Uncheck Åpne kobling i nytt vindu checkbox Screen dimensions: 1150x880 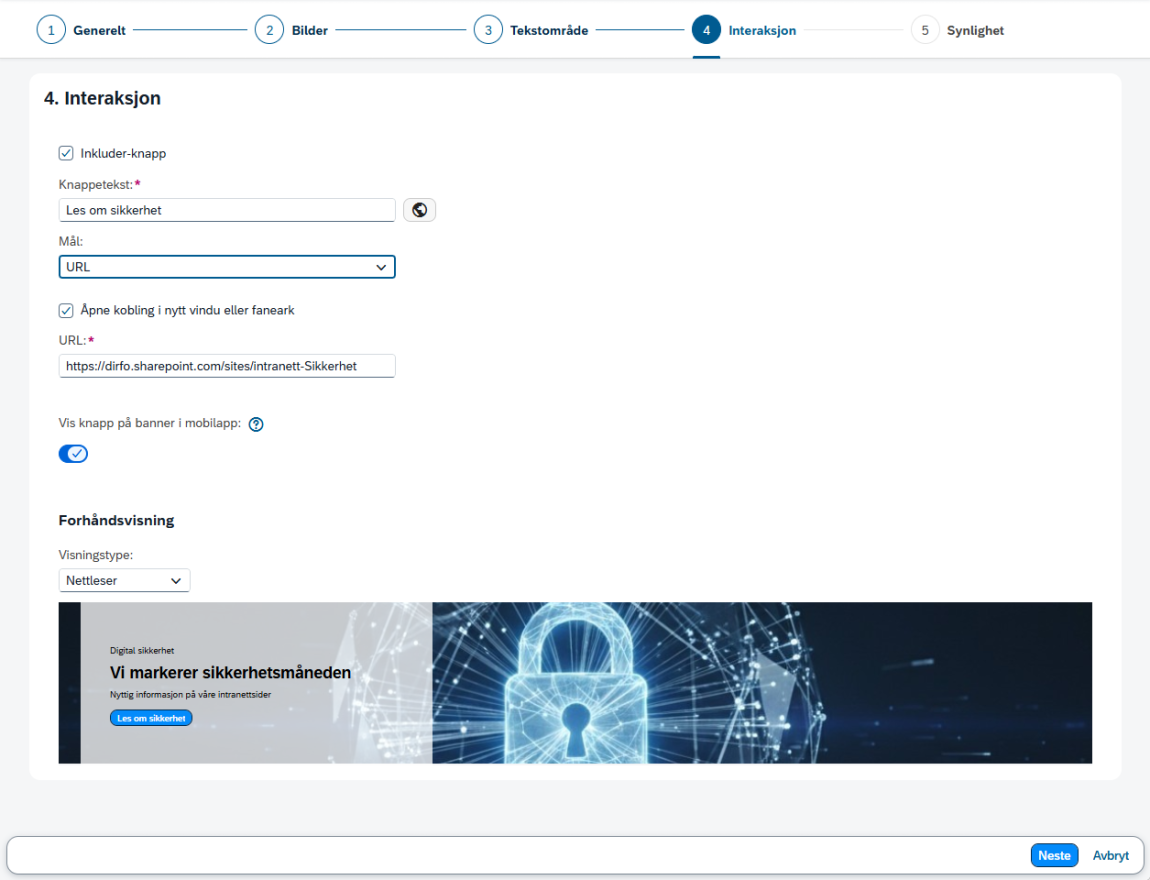(66, 310)
